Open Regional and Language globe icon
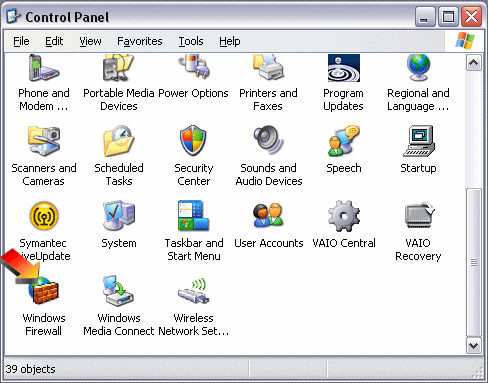 (x=418, y=68)
